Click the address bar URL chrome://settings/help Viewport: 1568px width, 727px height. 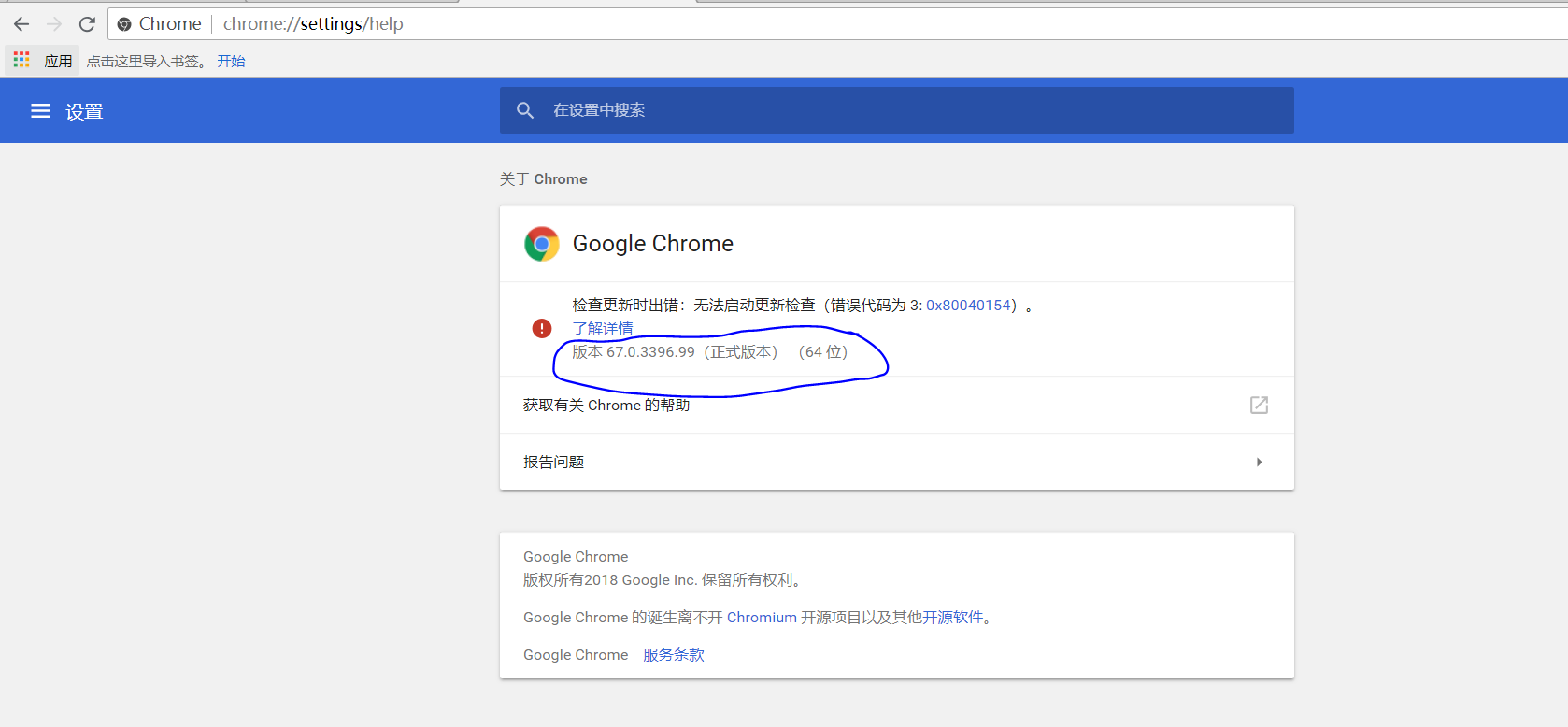coord(313,24)
